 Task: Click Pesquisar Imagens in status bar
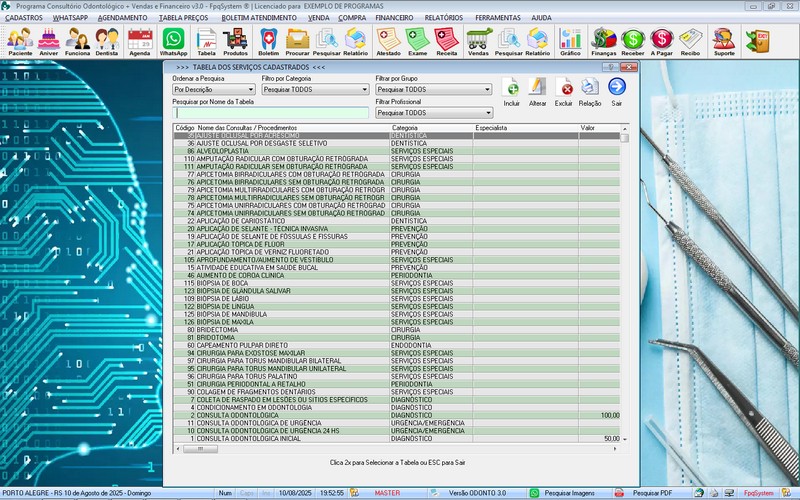point(563,493)
